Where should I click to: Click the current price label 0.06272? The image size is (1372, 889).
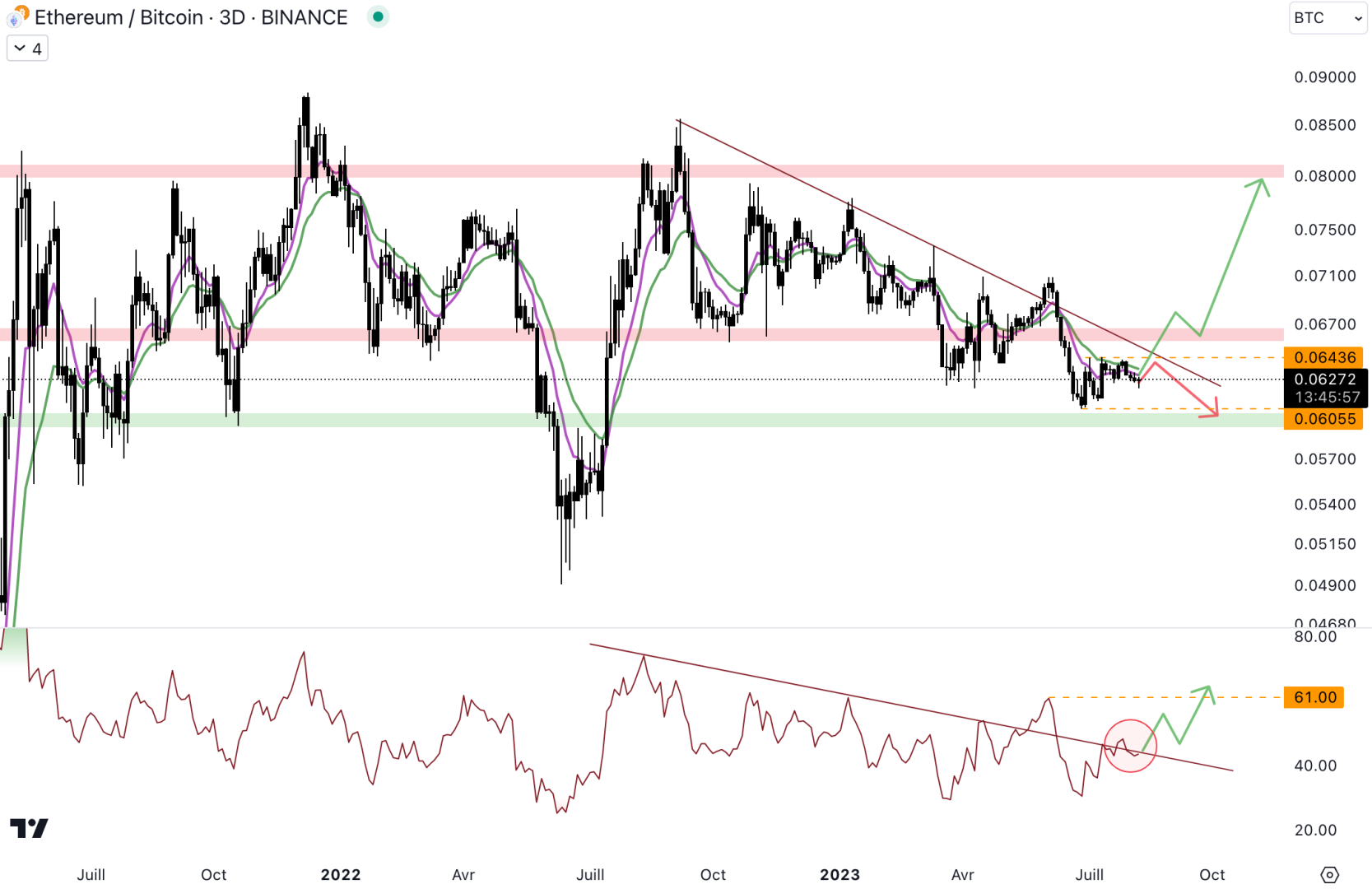click(1324, 379)
